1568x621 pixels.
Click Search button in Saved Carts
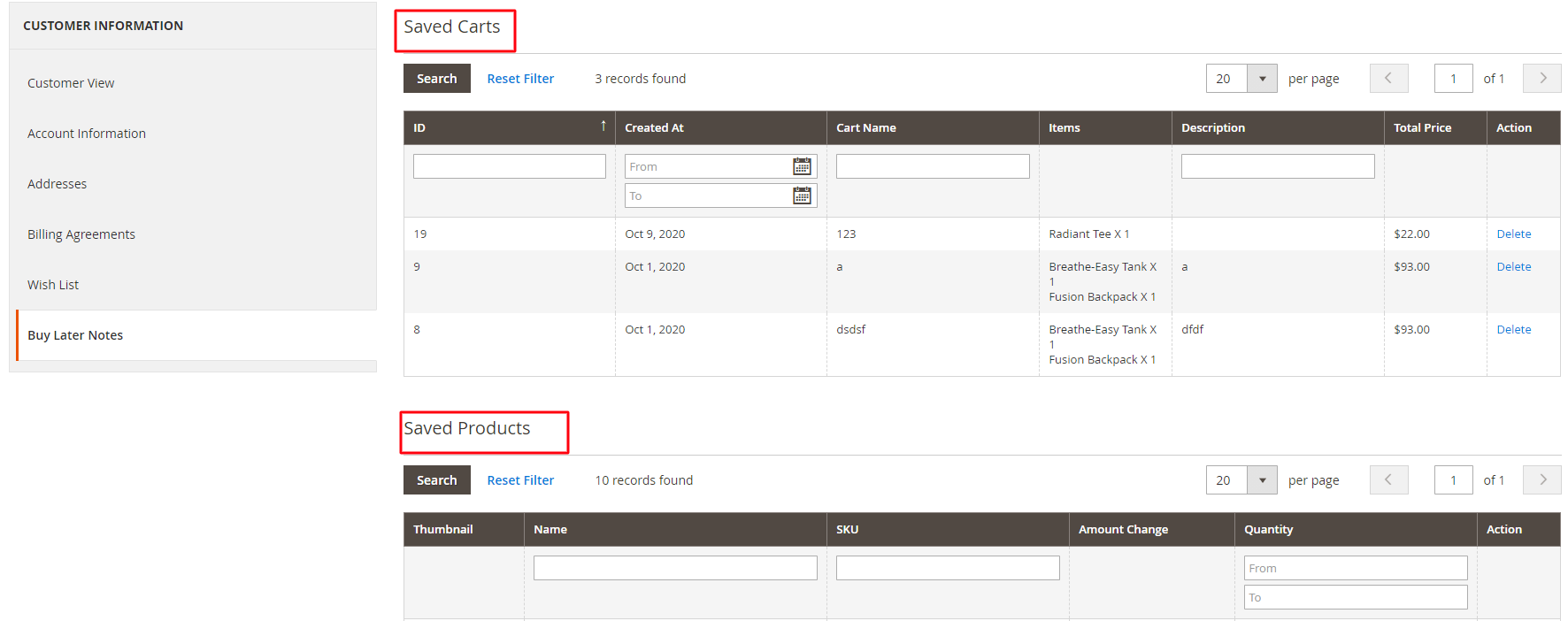pos(436,79)
